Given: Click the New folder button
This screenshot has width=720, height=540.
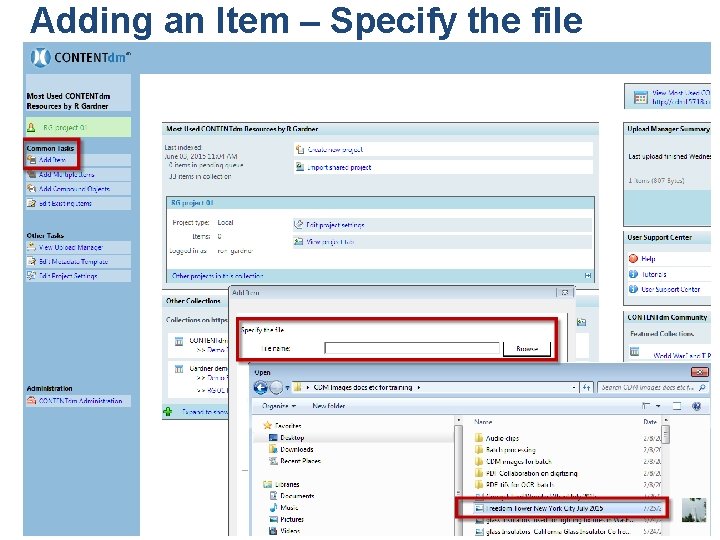Looking at the screenshot, I should point(329,406).
